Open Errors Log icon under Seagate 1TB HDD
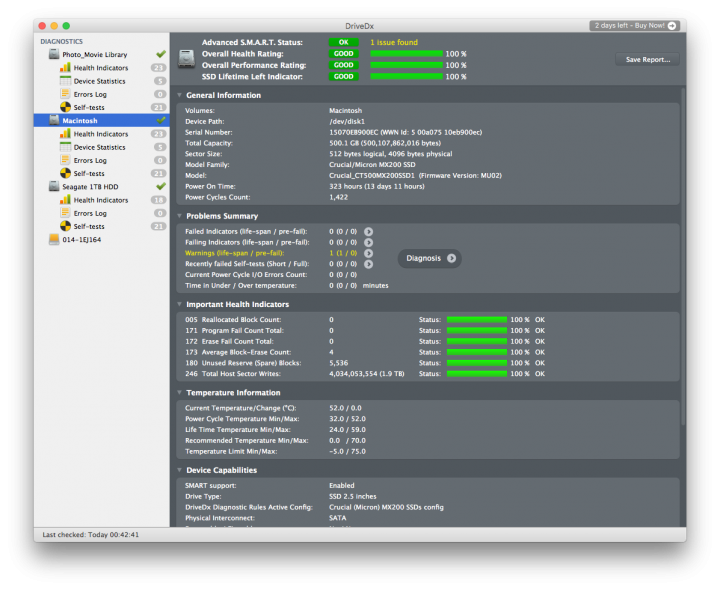 (x=65, y=213)
